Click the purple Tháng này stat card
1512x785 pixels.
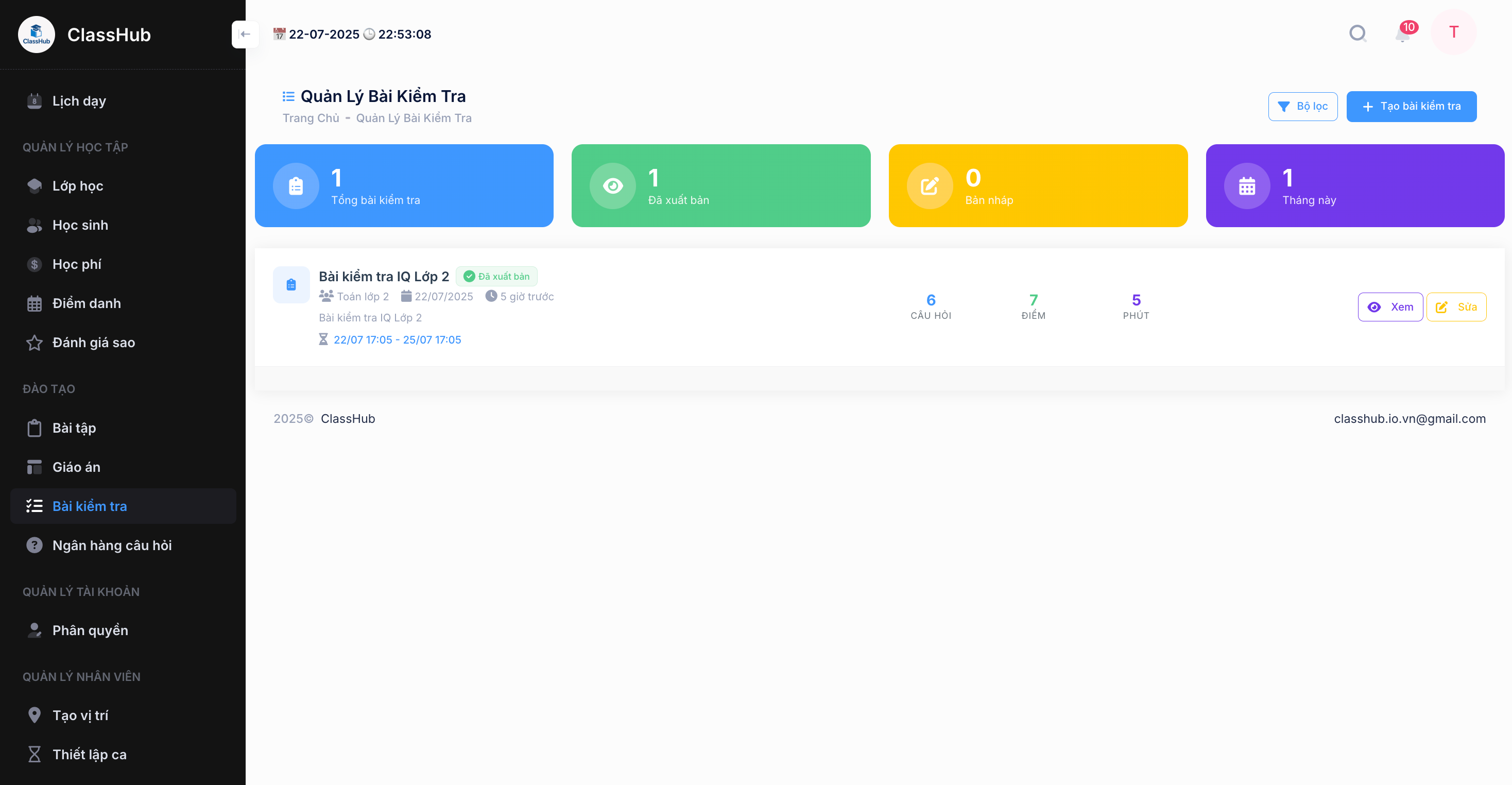(x=1355, y=185)
